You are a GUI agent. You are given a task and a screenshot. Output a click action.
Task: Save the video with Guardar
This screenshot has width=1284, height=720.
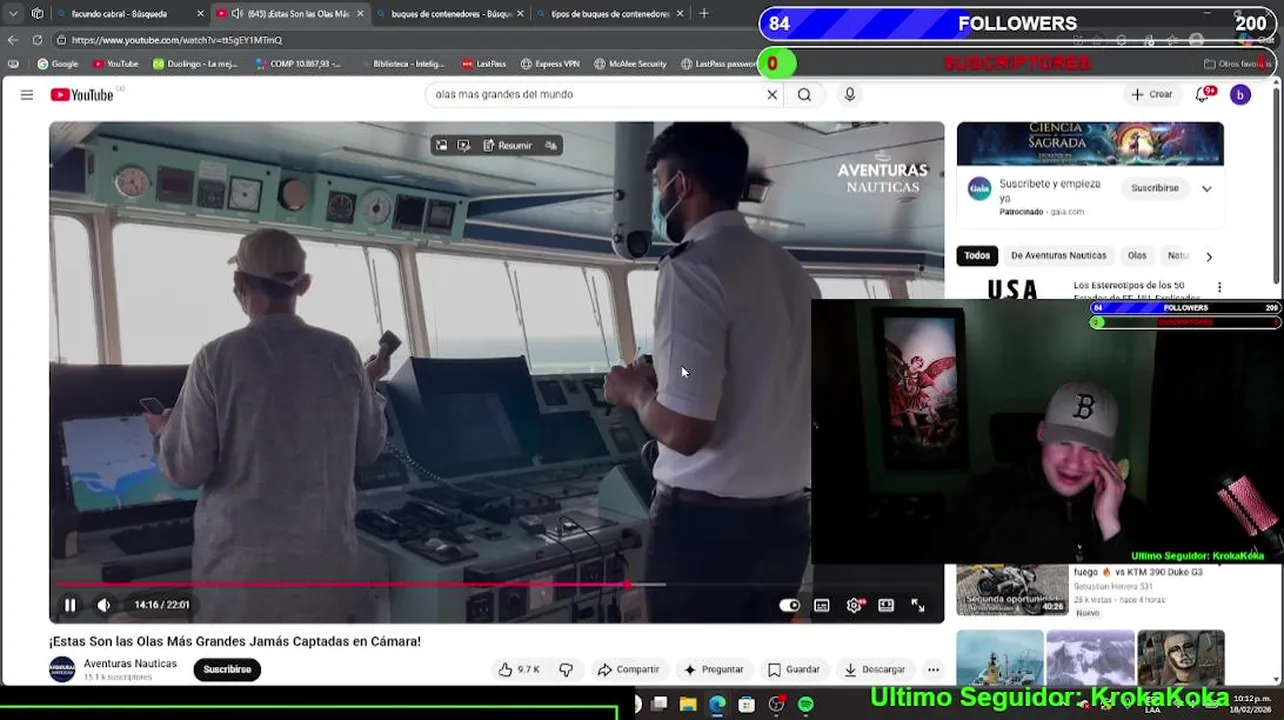[x=794, y=670]
